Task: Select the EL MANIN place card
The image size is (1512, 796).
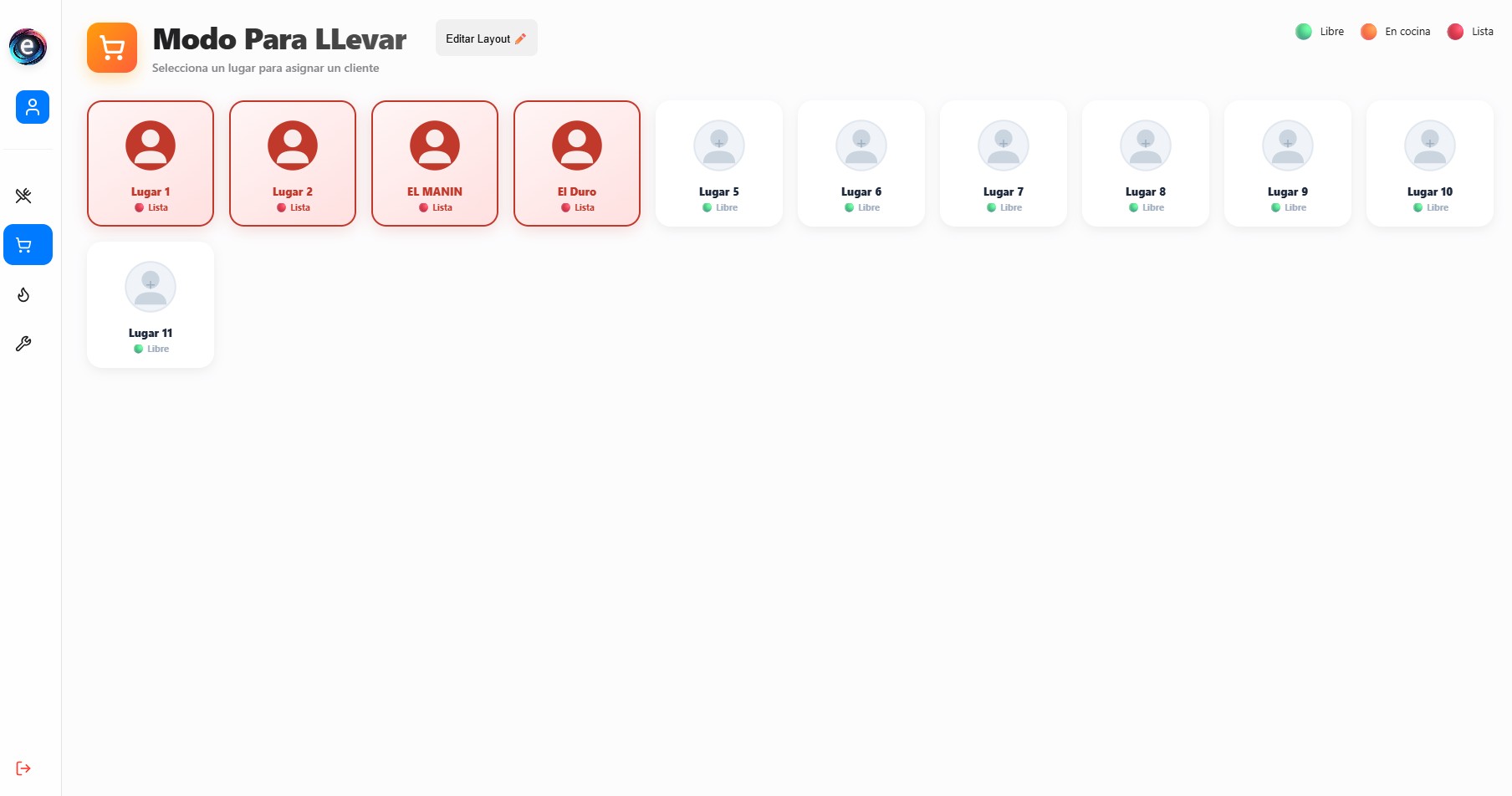Action: pos(435,164)
